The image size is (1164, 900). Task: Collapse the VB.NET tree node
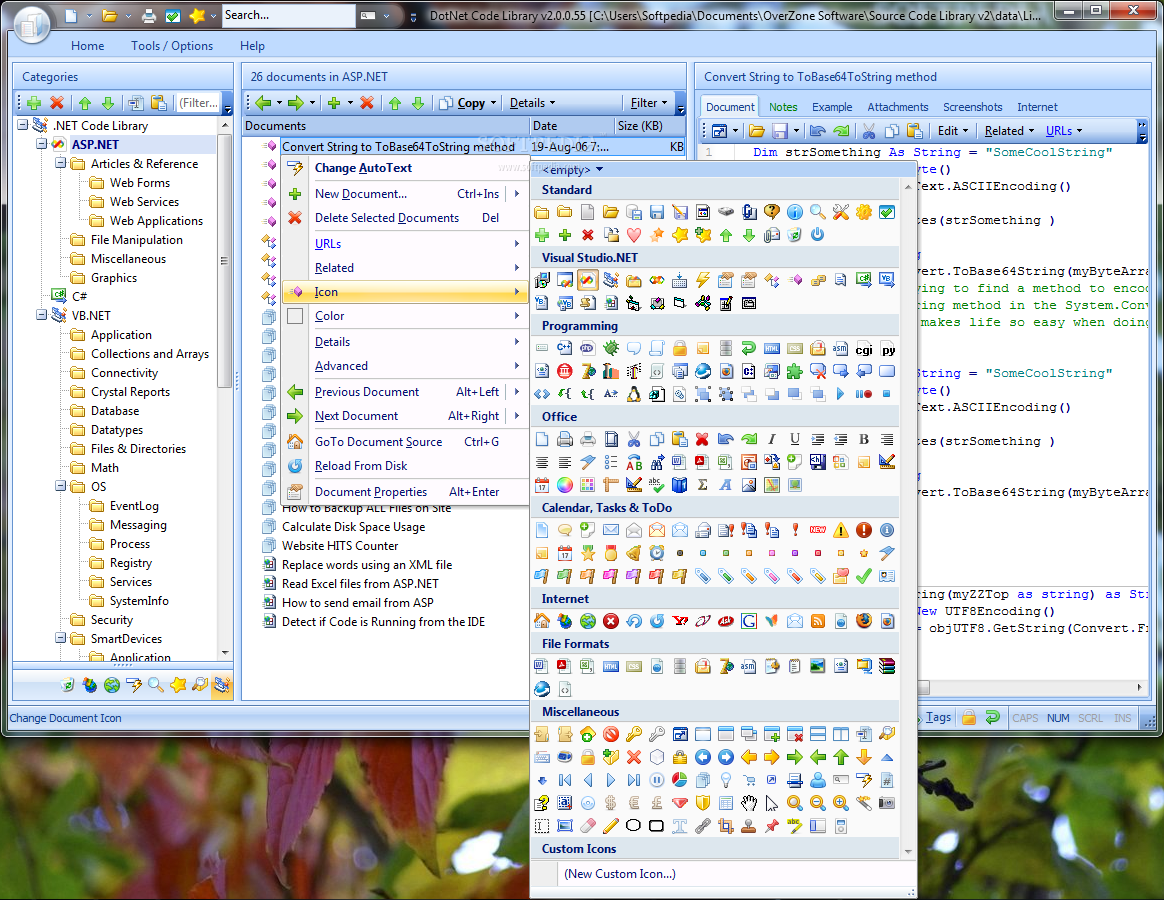pyautogui.click(x=42, y=315)
